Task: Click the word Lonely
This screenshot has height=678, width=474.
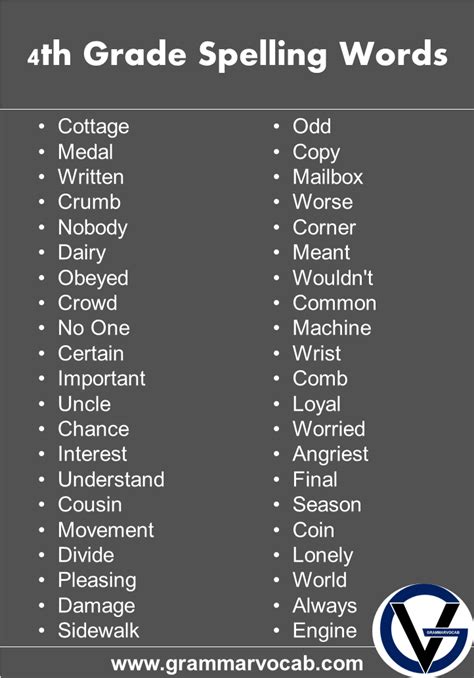Action: pyautogui.click(x=323, y=556)
